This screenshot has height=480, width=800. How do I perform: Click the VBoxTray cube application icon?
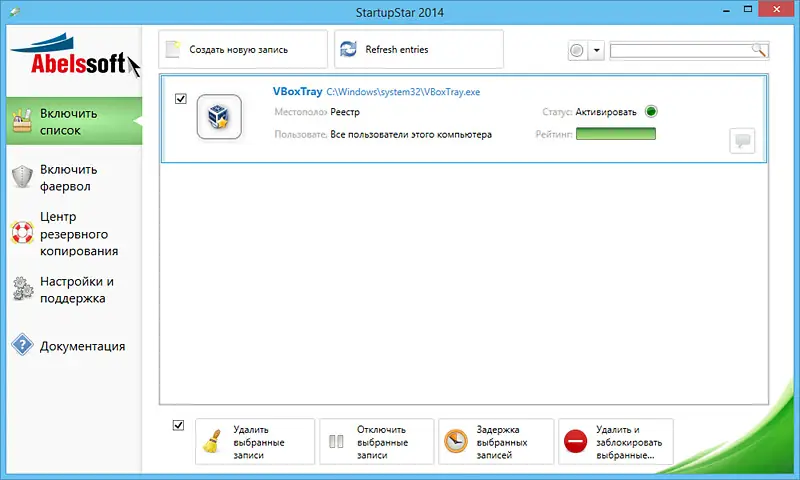coord(219,117)
